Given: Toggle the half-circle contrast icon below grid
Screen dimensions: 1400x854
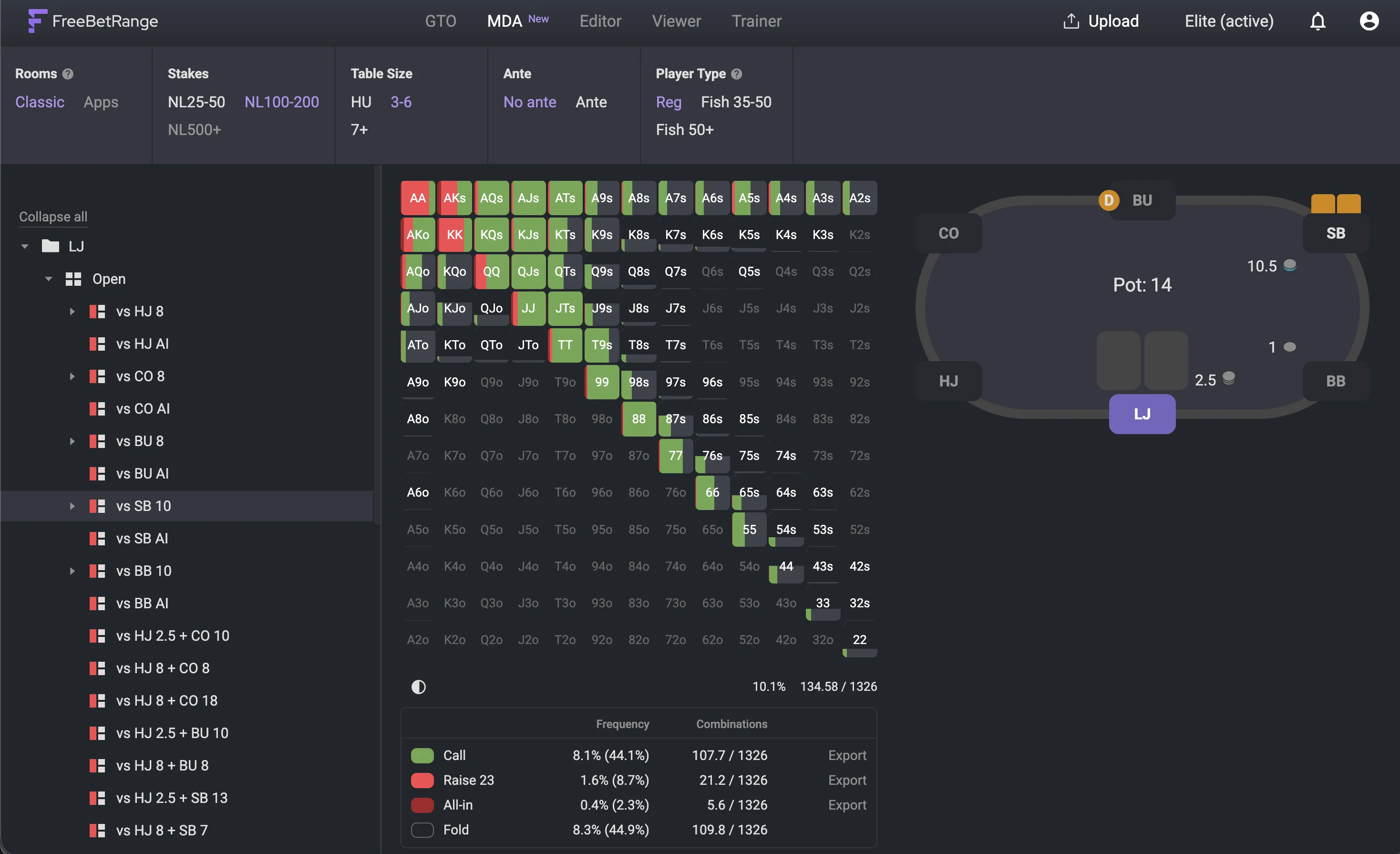Looking at the screenshot, I should tap(418, 687).
